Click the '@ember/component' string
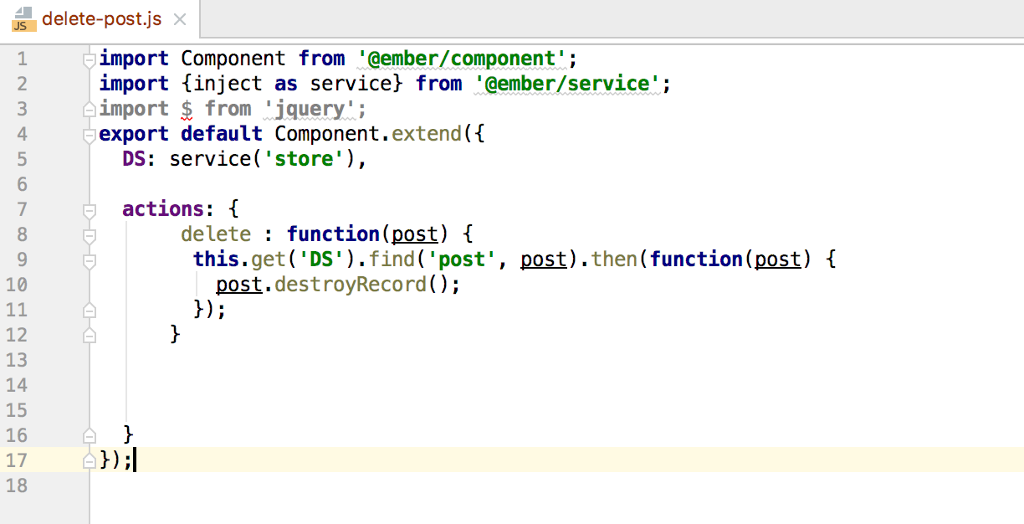Viewport: 1024px width, 524px height. (x=462, y=59)
